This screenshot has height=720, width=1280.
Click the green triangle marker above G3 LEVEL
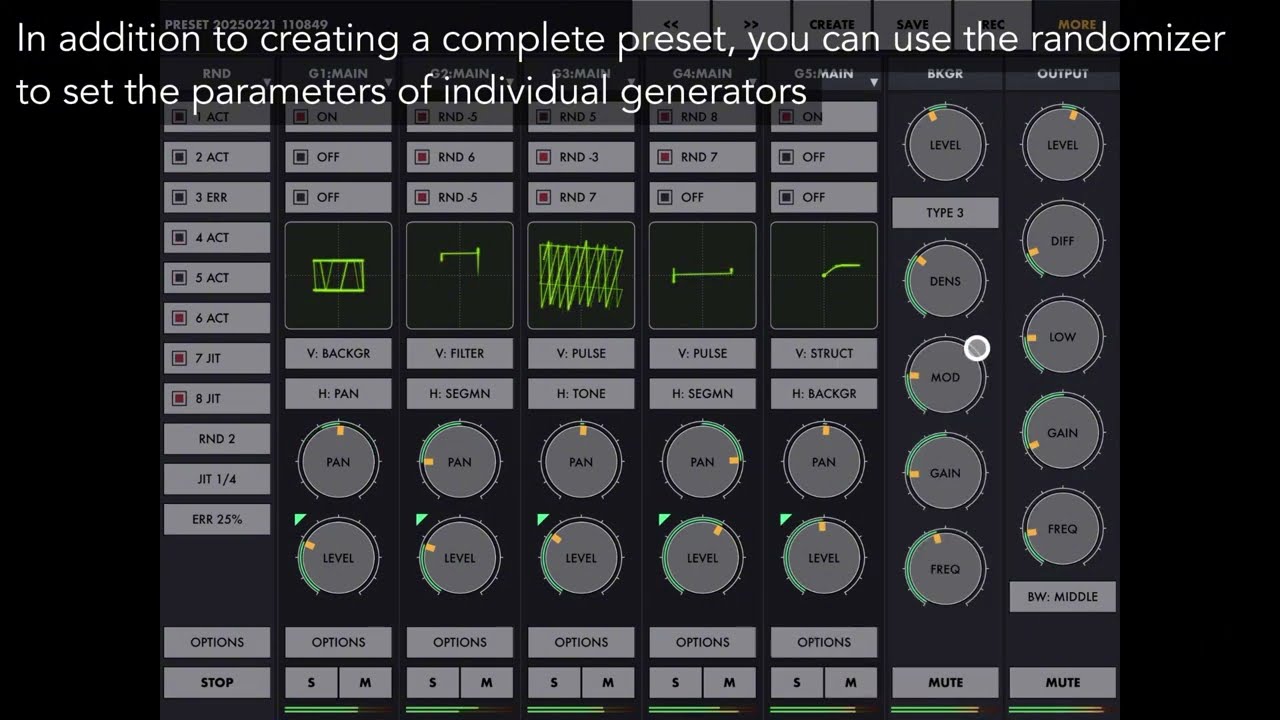click(x=543, y=519)
